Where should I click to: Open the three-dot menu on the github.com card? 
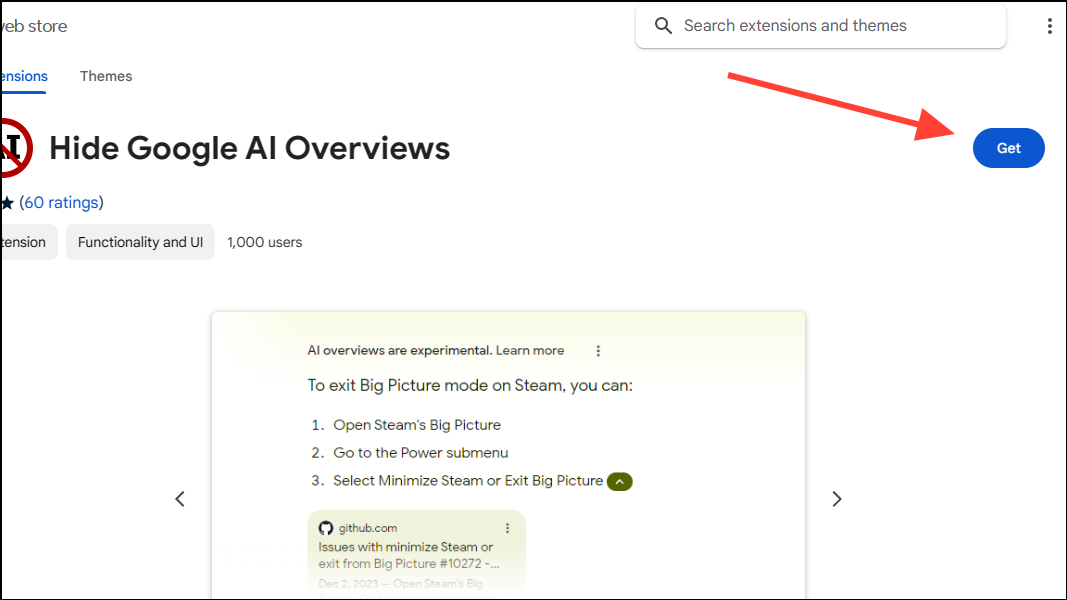tap(507, 527)
